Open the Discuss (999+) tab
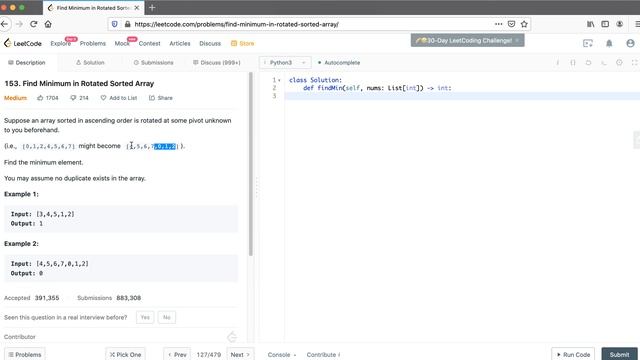 (x=217, y=62)
